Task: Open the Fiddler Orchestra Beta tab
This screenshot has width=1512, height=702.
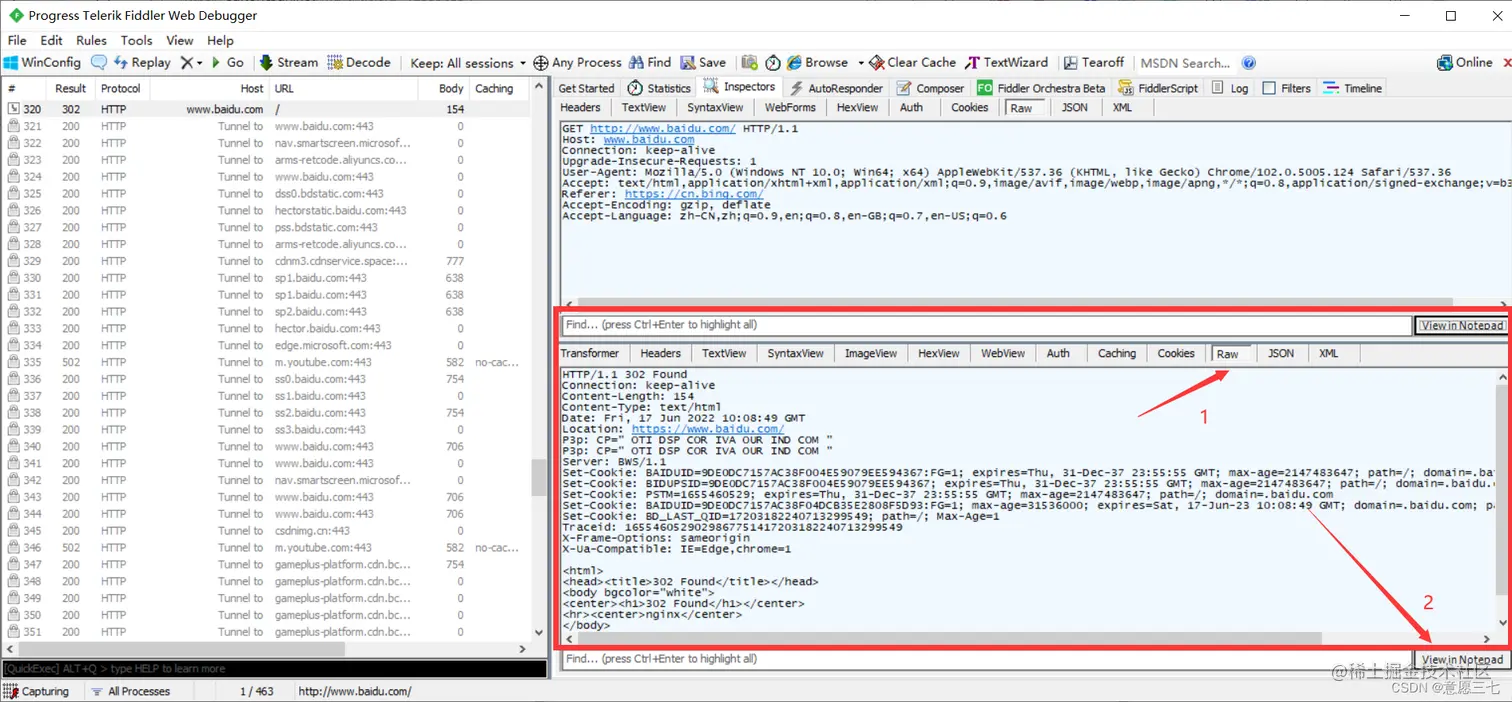Action: point(1042,88)
